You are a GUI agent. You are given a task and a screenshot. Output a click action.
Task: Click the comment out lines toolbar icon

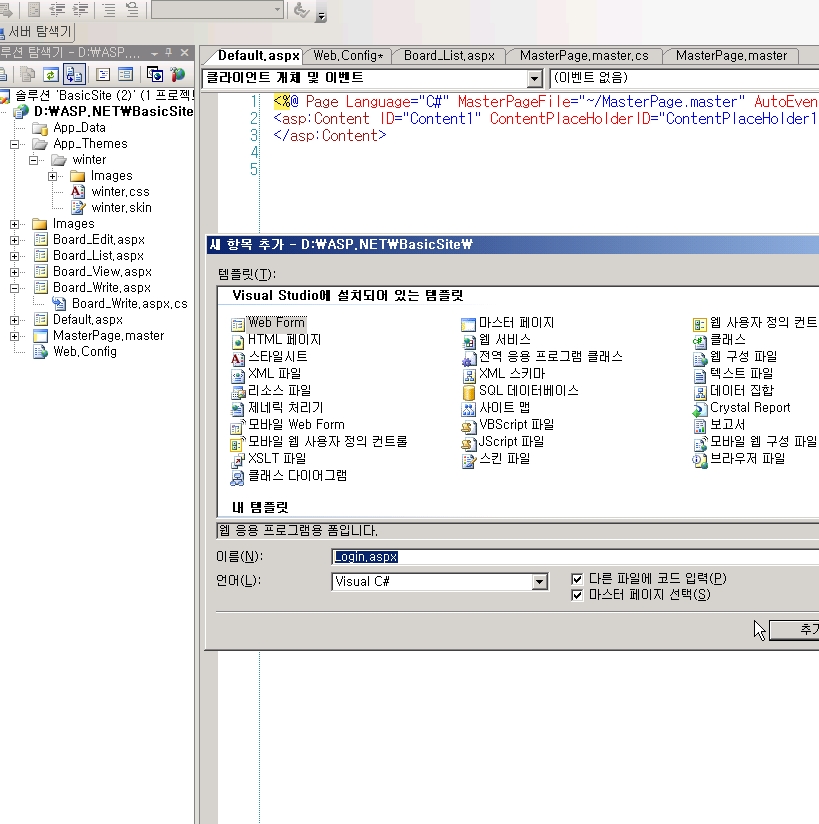coord(109,9)
